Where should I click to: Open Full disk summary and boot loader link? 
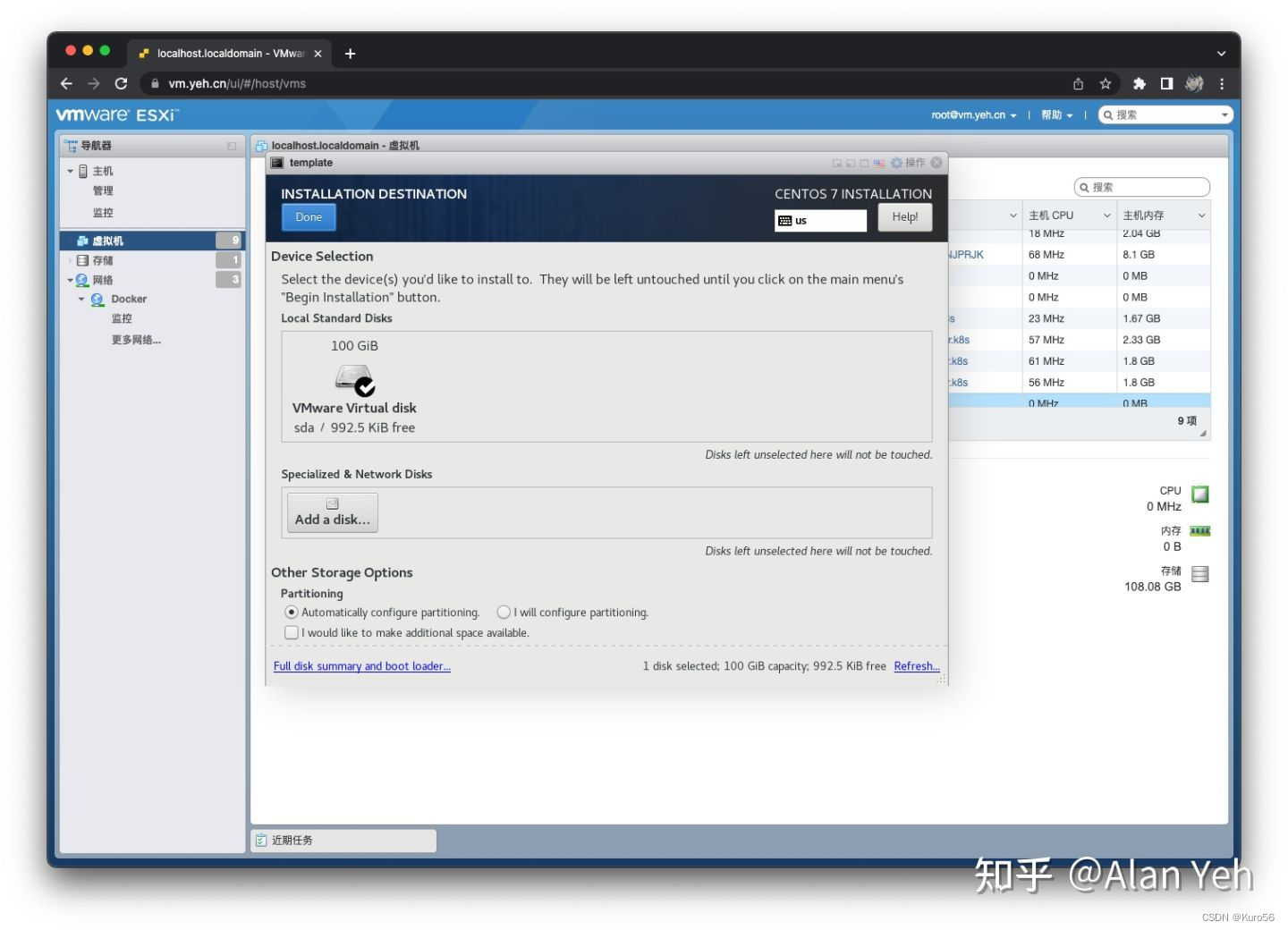[x=362, y=666]
